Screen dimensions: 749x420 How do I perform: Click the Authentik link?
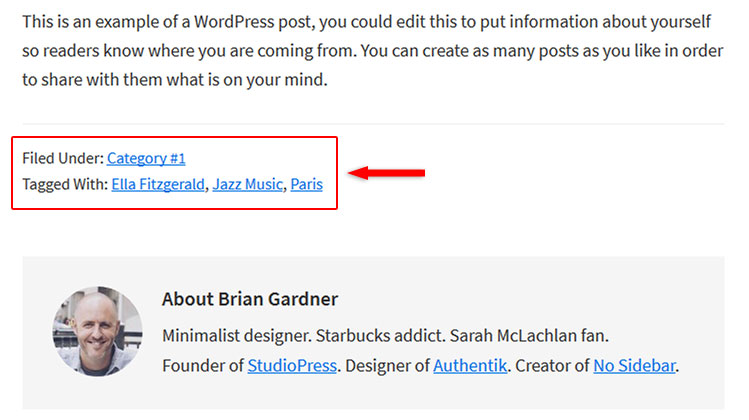pos(470,366)
